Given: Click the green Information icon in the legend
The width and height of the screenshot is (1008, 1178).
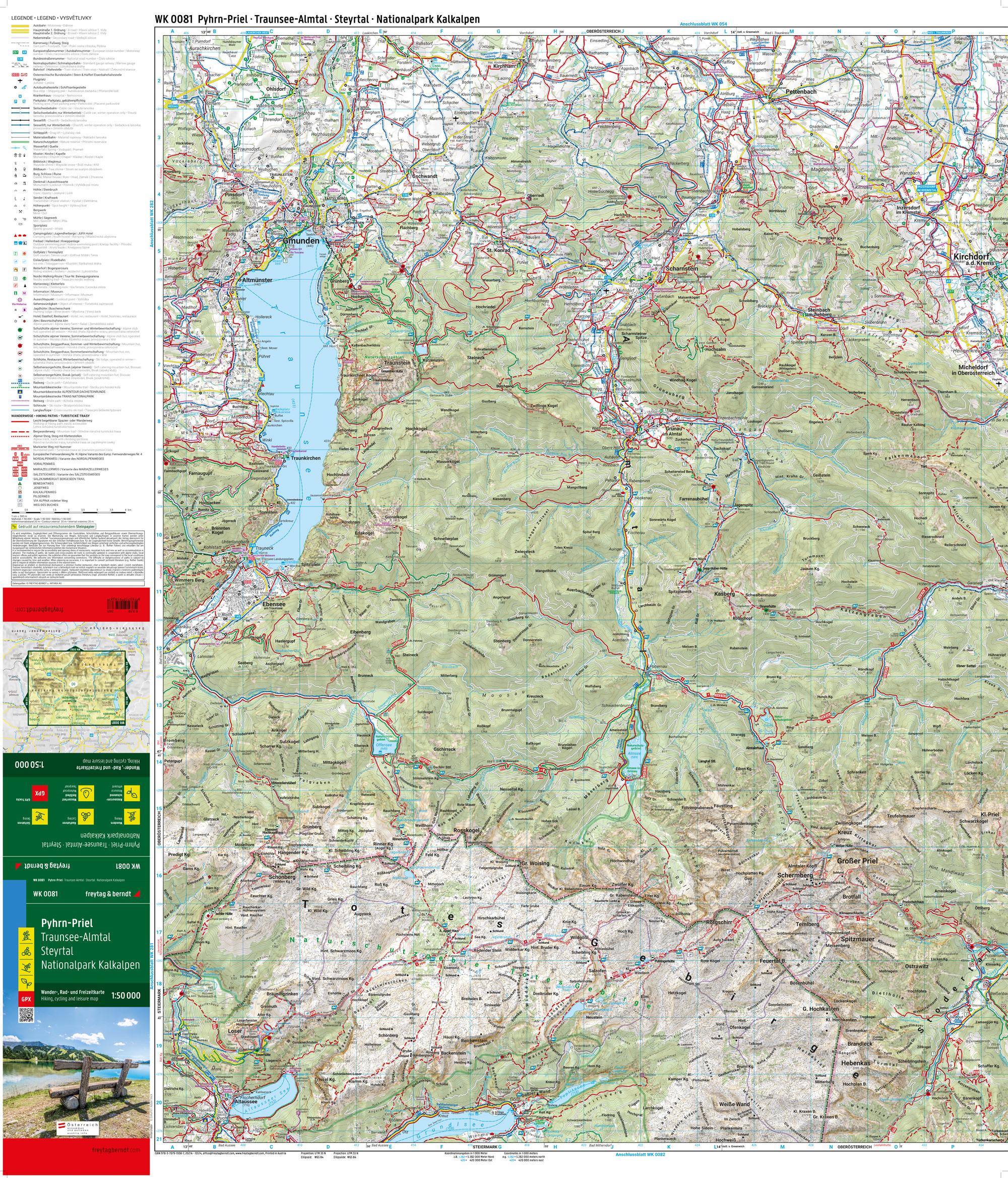Looking at the screenshot, I should pyautogui.click(x=15, y=293).
